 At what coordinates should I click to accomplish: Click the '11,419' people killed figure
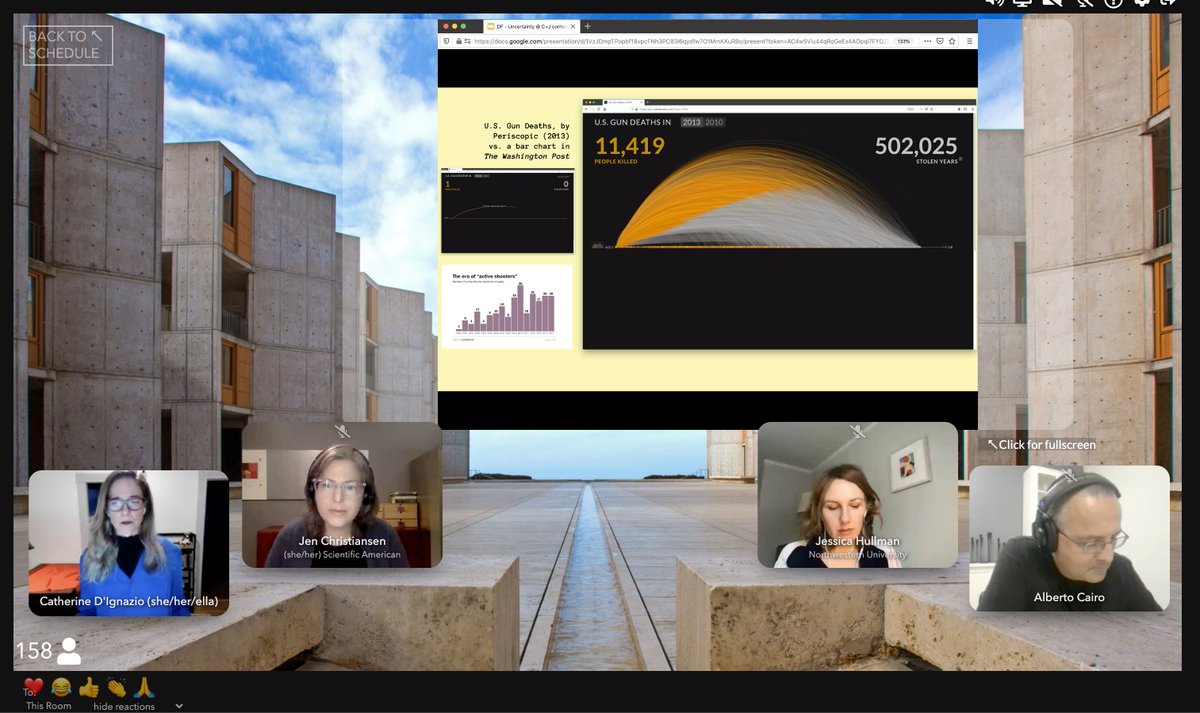point(629,146)
